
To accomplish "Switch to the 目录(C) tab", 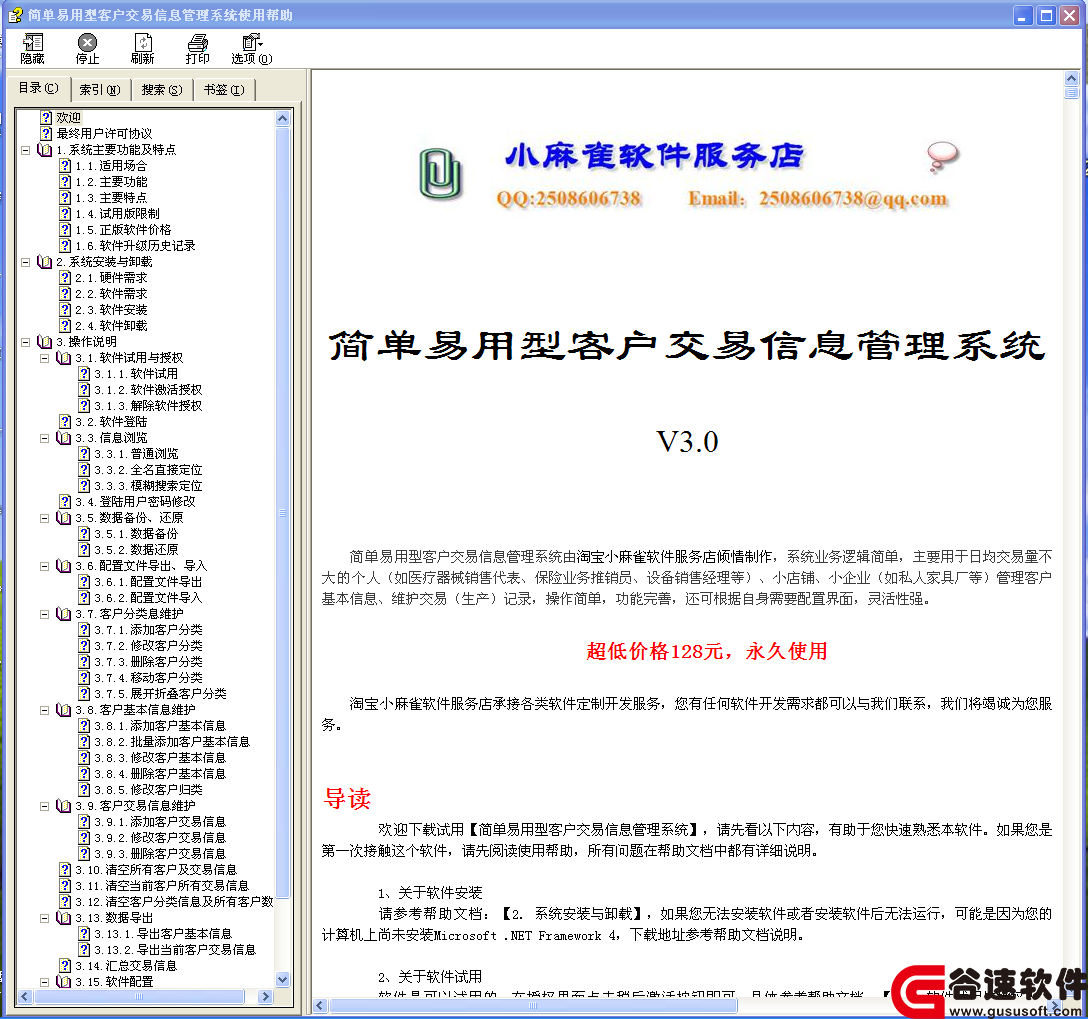I will point(39,88).
